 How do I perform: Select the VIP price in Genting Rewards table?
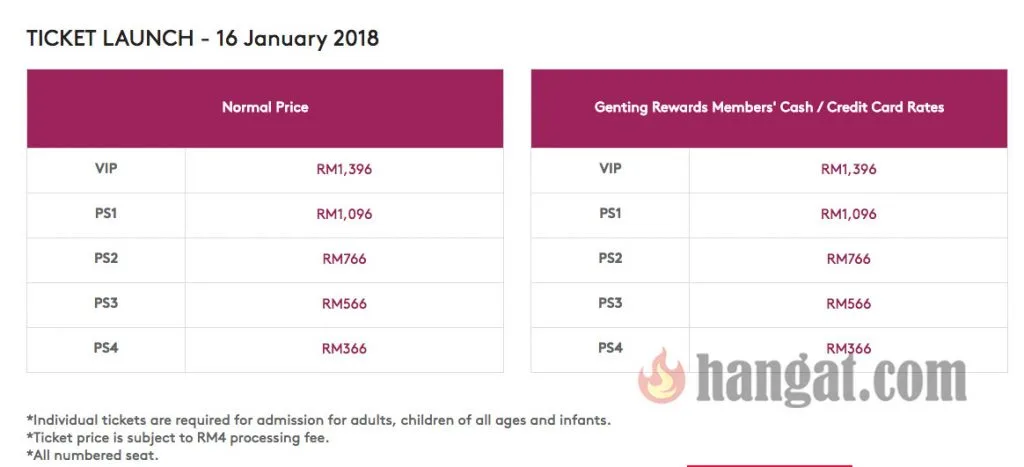coord(848,169)
